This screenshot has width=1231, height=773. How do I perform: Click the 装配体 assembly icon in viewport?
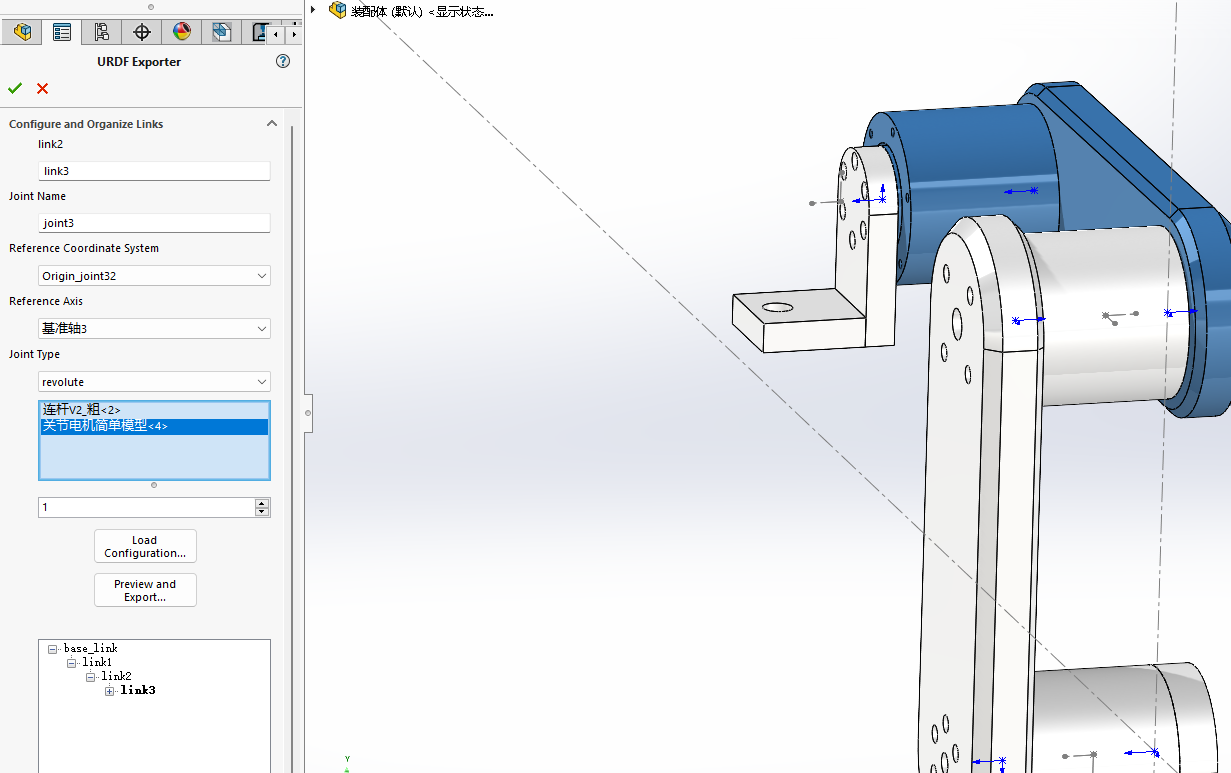(x=337, y=10)
